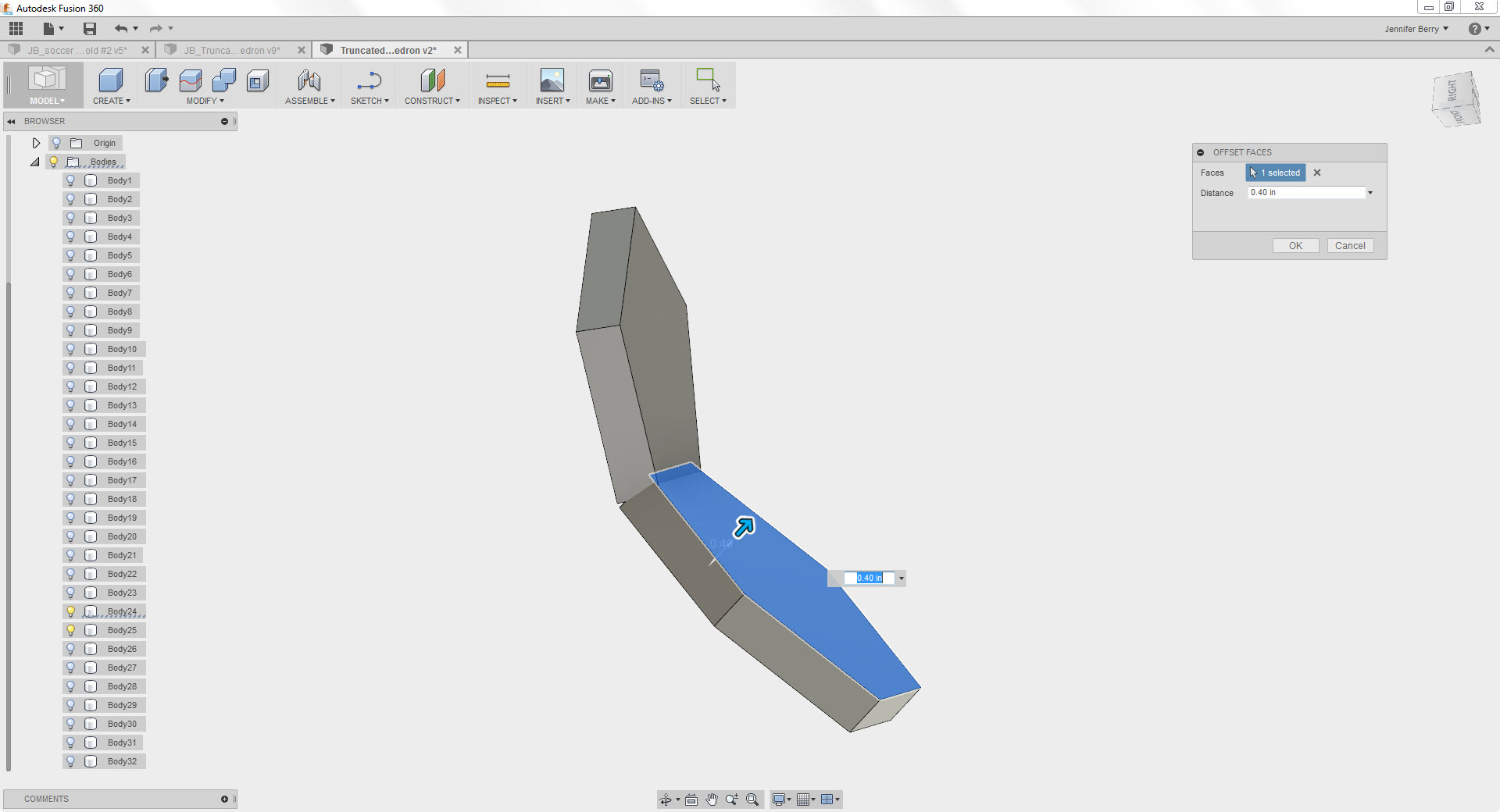Click the offset direction arrow manipulator
This screenshot has width=1500, height=812.
(x=744, y=527)
